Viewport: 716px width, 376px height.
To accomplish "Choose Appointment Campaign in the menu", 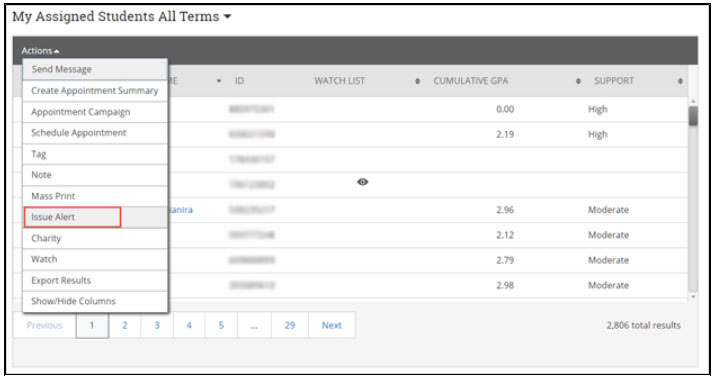I will click(95, 112).
